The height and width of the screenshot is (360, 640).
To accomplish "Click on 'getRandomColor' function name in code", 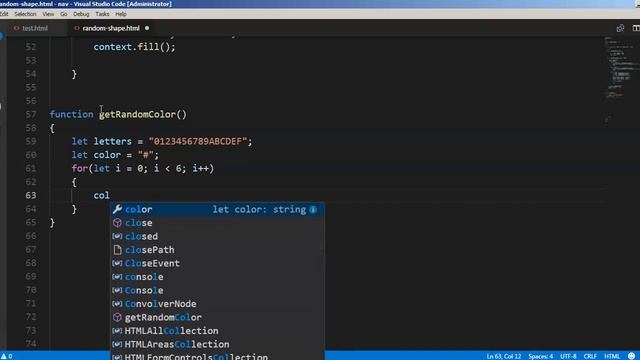I will pos(138,114).
